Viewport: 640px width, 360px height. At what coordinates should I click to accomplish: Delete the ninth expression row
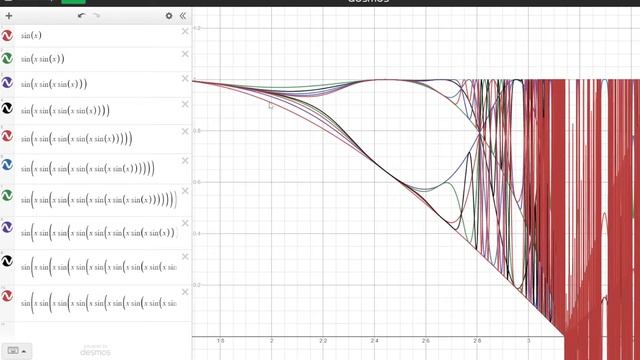click(185, 257)
